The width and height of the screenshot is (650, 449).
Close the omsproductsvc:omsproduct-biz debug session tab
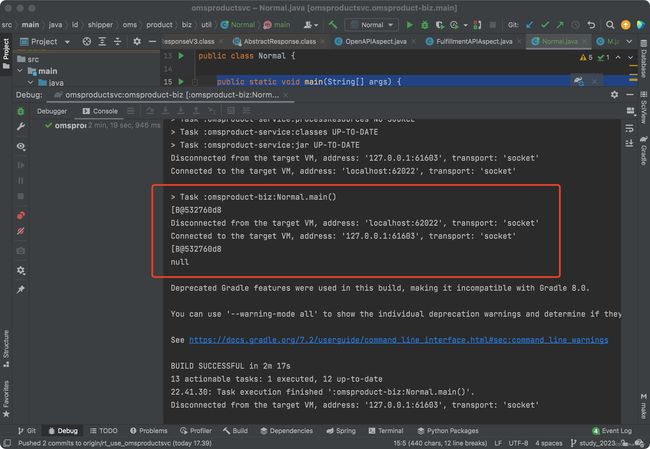click(286, 95)
